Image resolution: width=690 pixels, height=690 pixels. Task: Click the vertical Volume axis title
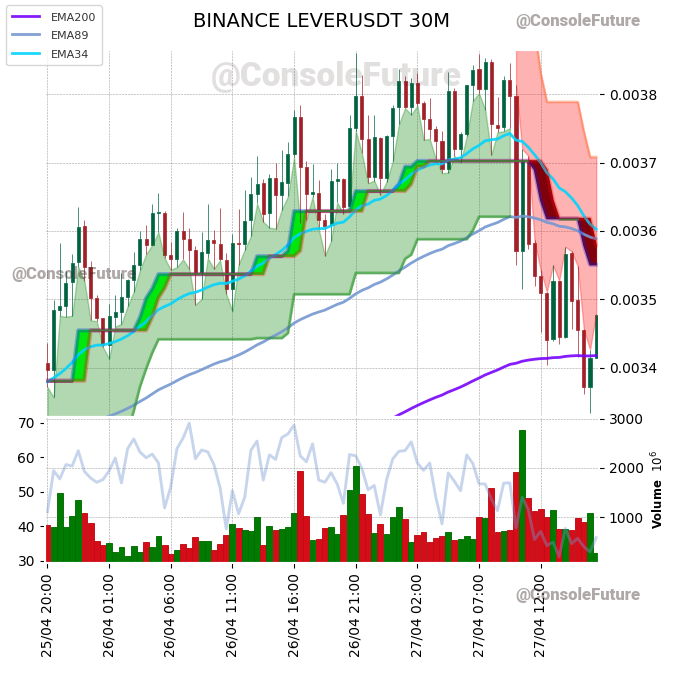tap(657, 504)
